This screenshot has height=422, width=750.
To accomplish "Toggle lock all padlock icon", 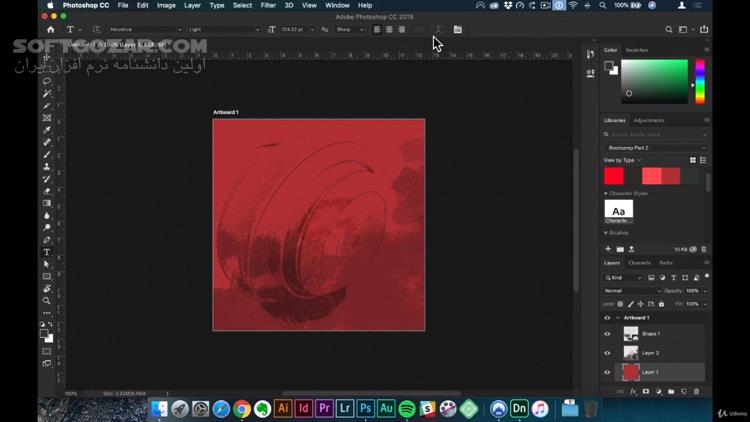I will click(x=662, y=304).
